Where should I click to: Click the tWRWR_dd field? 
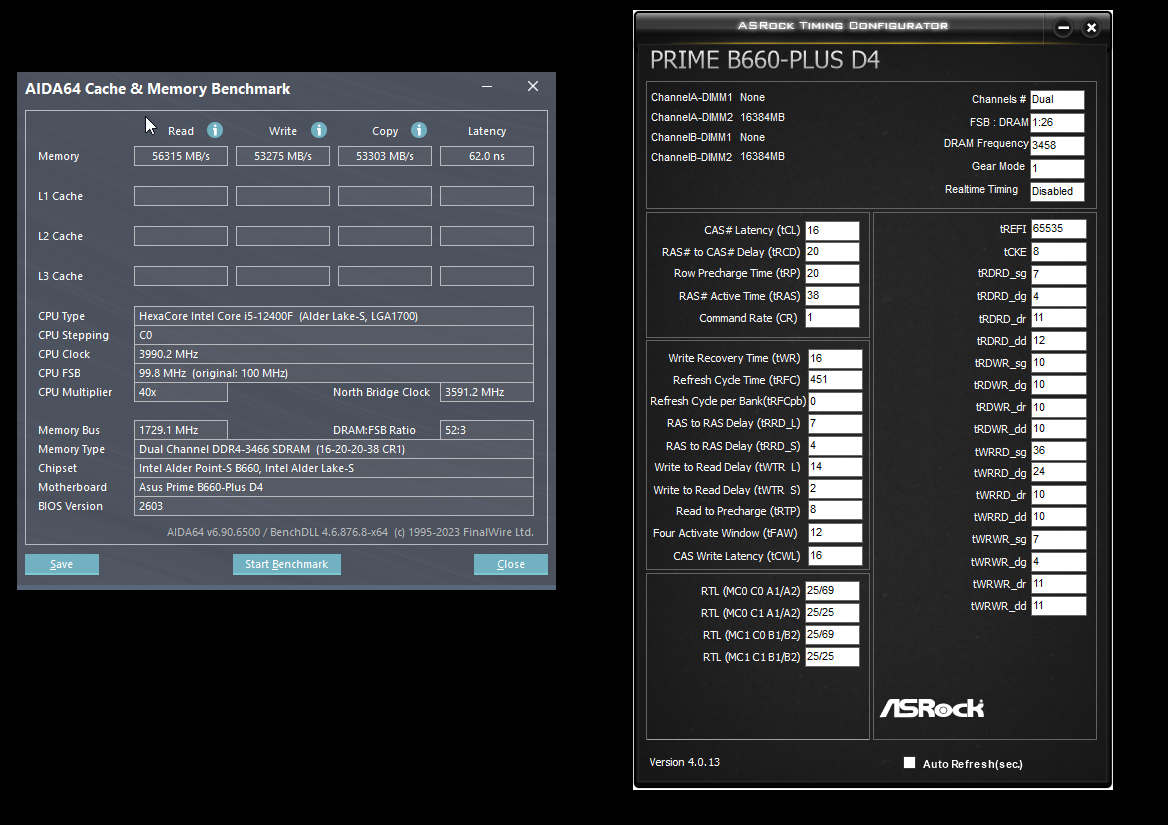(1058, 606)
